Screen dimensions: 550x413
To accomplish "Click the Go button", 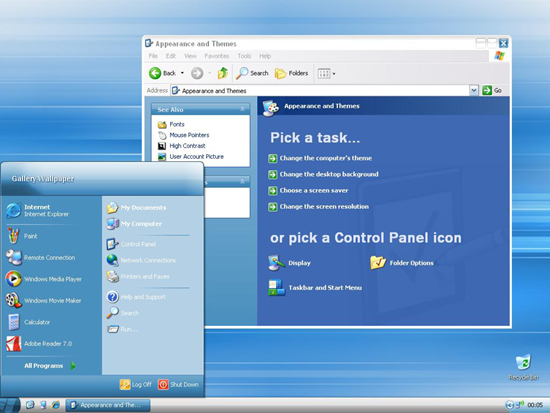I will click(x=492, y=91).
